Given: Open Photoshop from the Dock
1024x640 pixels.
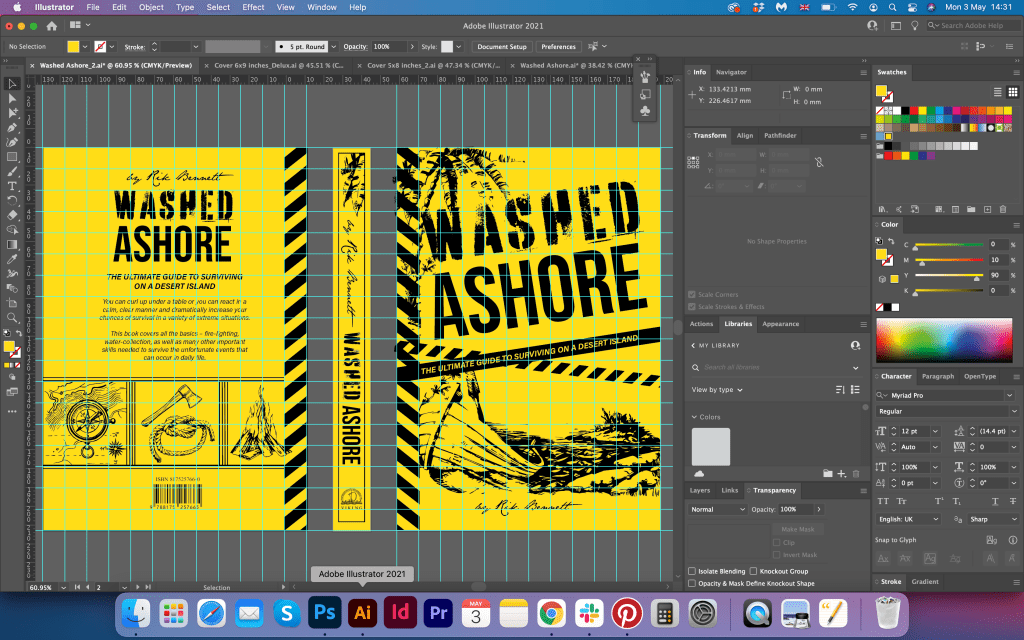Looking at the screenshot, I should (x=323, y=611).
